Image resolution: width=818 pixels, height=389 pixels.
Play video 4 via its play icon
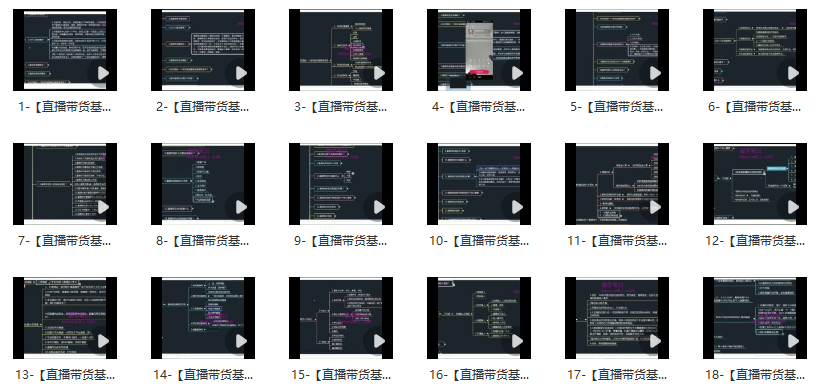pyautogui.click(x=516, y=73)
